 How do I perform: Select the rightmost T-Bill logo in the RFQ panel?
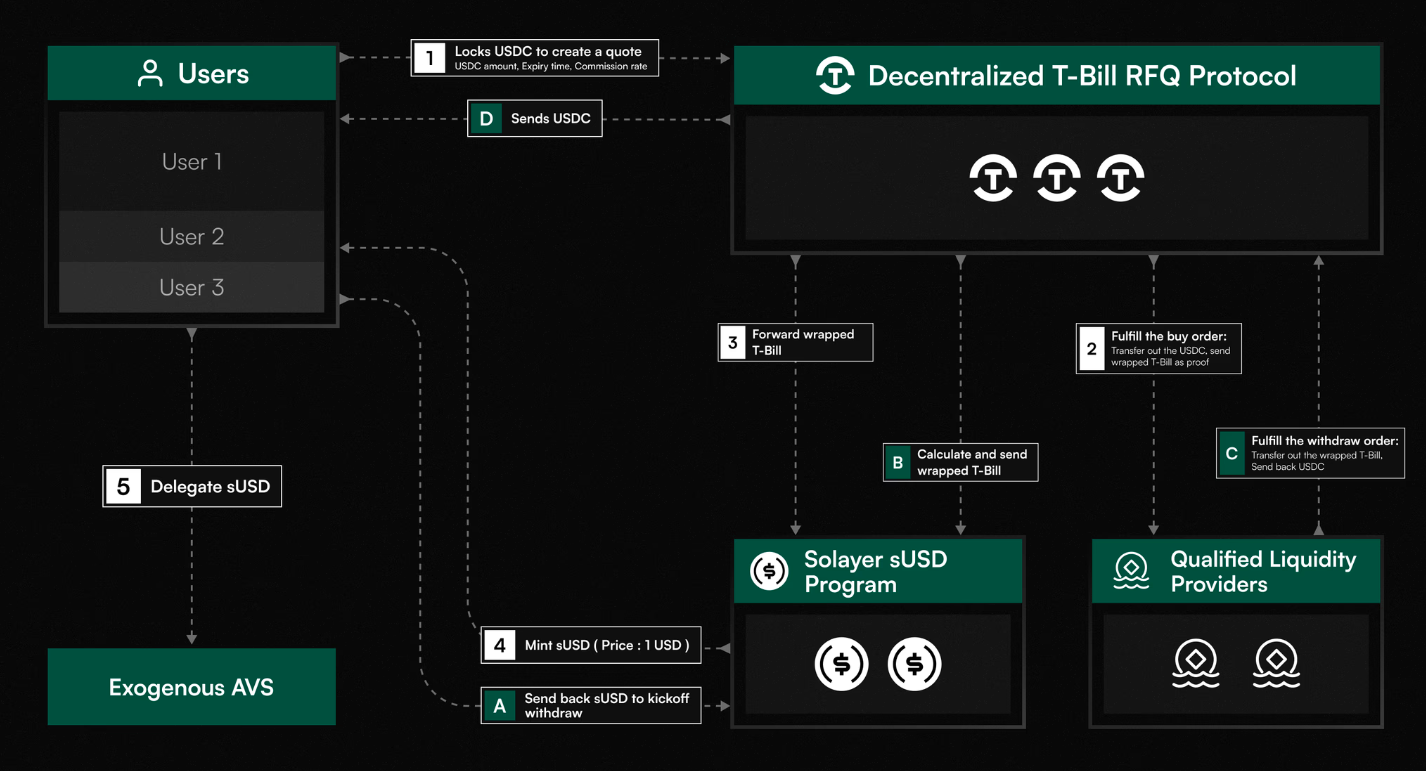tap(1121, 177)
